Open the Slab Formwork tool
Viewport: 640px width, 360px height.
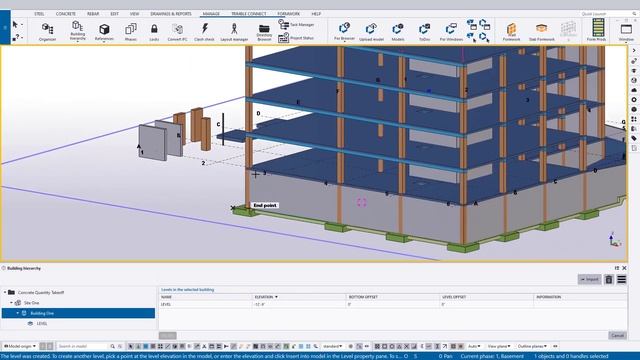click(x=542, y=32)
